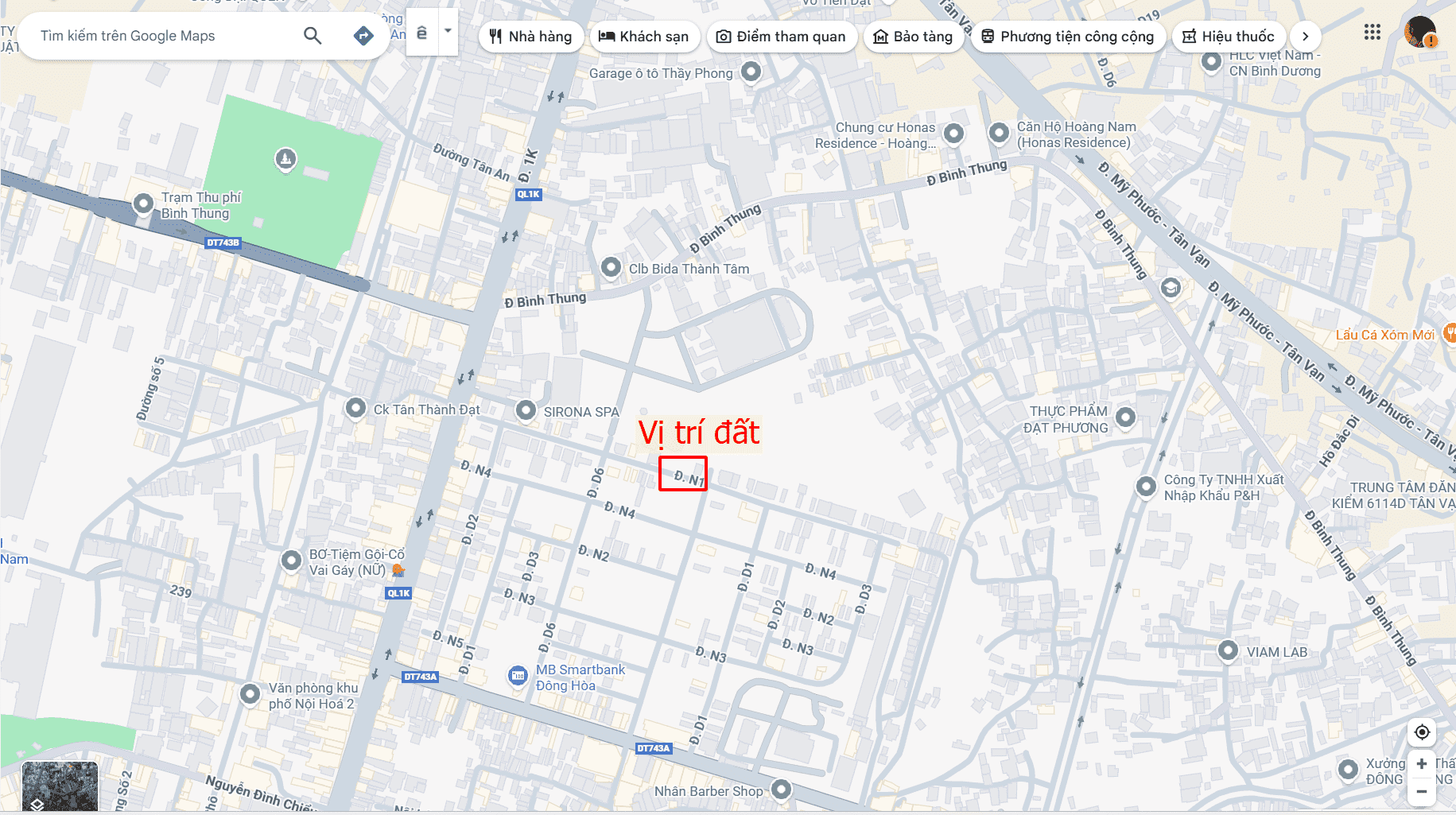Click the my location target button
1456x815 pixels.
pos(1422,732)
